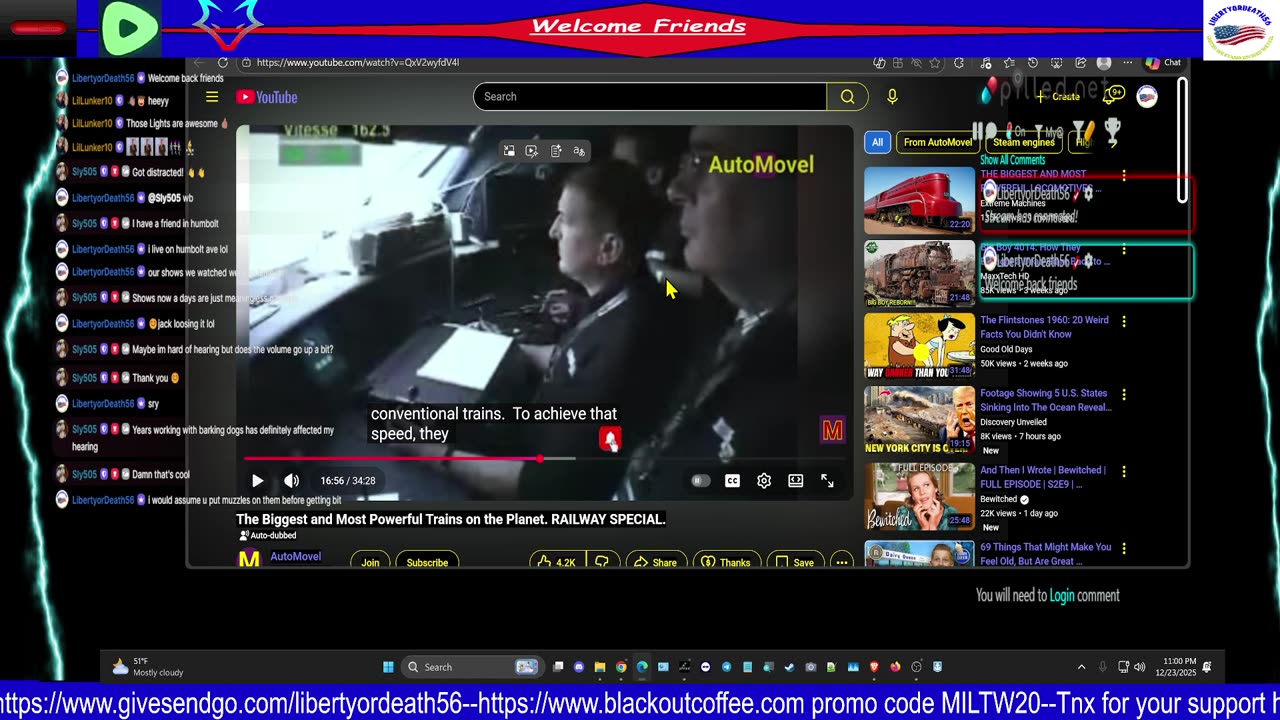The width and height of the screenshot is (1280, 720).
Task: Play the YouTube video
Action: coord(257,481)
